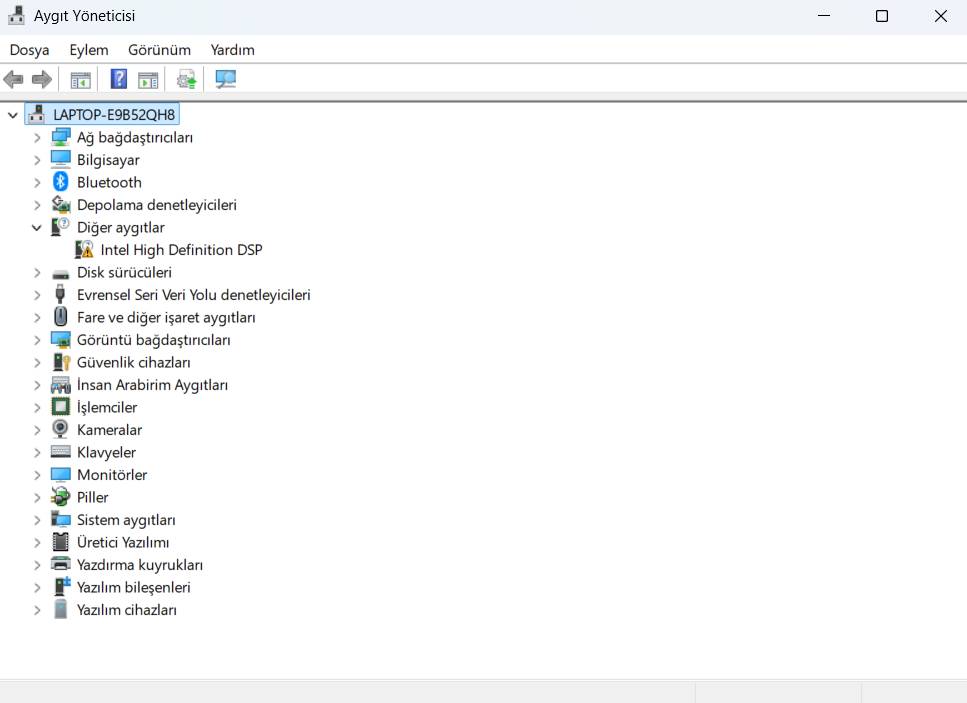
Task: Select the Bilgisayar tree row label
Action: (x=108, y=160)
